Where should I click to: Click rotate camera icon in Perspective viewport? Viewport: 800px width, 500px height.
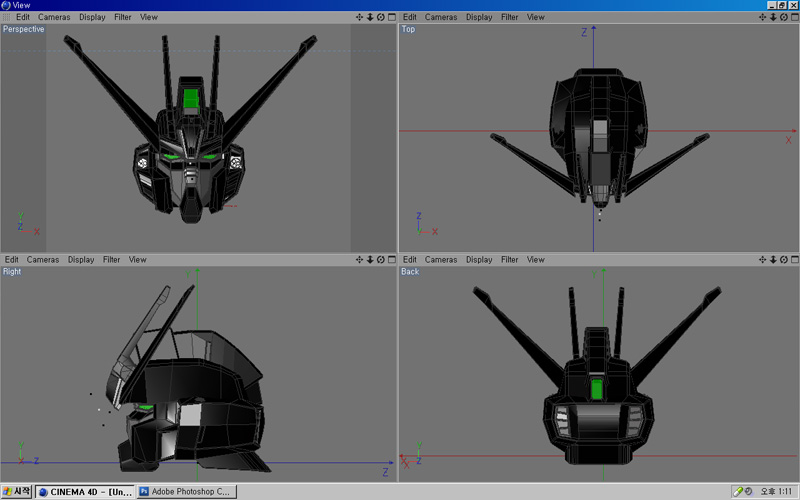pyautogui.click(x=381, y=17)
